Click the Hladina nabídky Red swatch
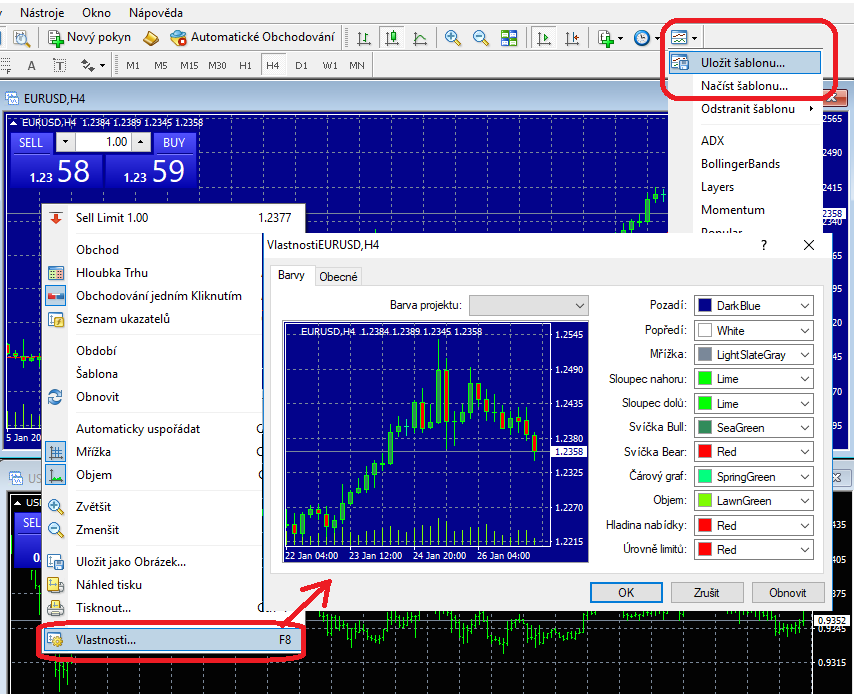Screen dimensions: 854x694 pos(705,525)
